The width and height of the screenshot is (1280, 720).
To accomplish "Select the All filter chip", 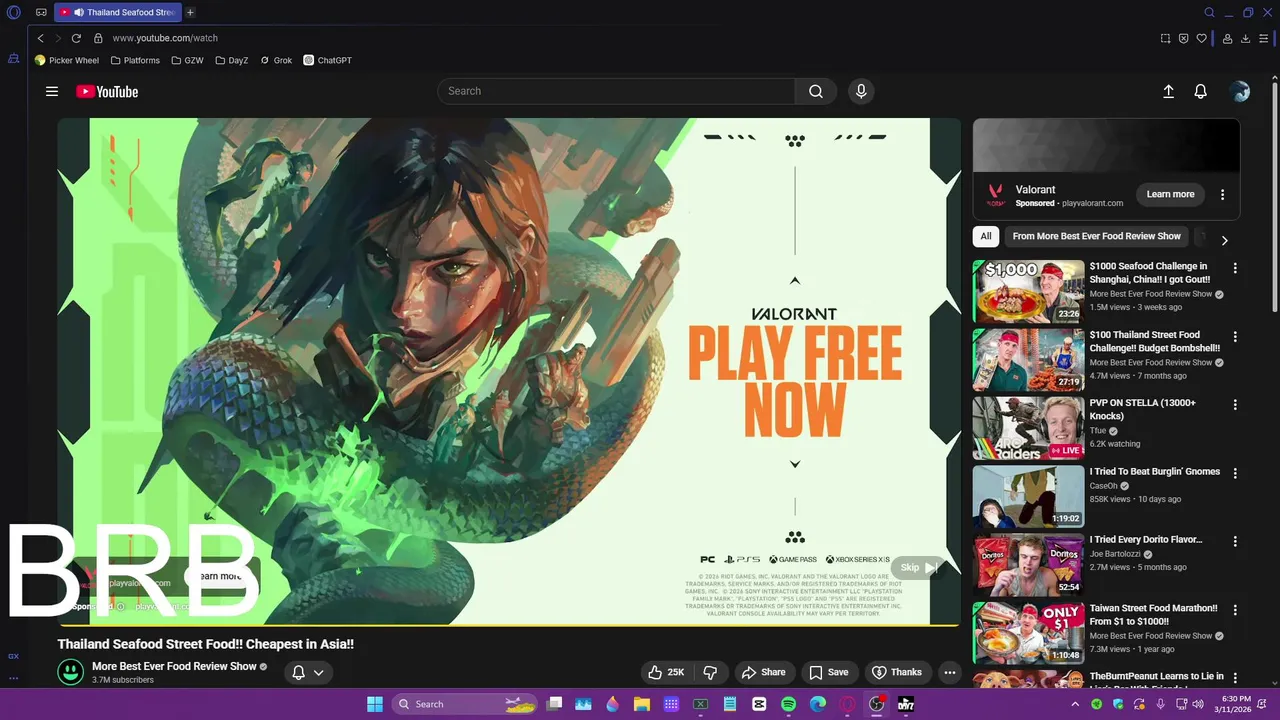I will (x=986, y=236).
